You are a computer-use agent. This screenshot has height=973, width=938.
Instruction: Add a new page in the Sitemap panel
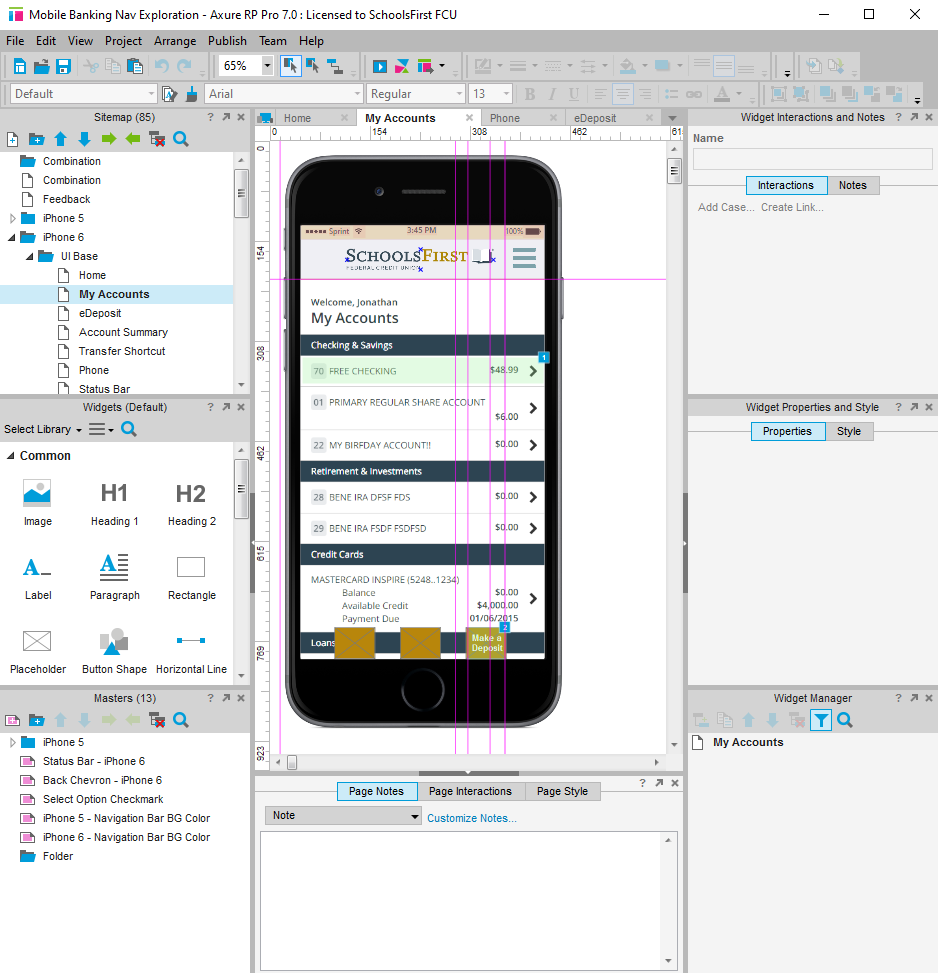[x=13, y=139]
